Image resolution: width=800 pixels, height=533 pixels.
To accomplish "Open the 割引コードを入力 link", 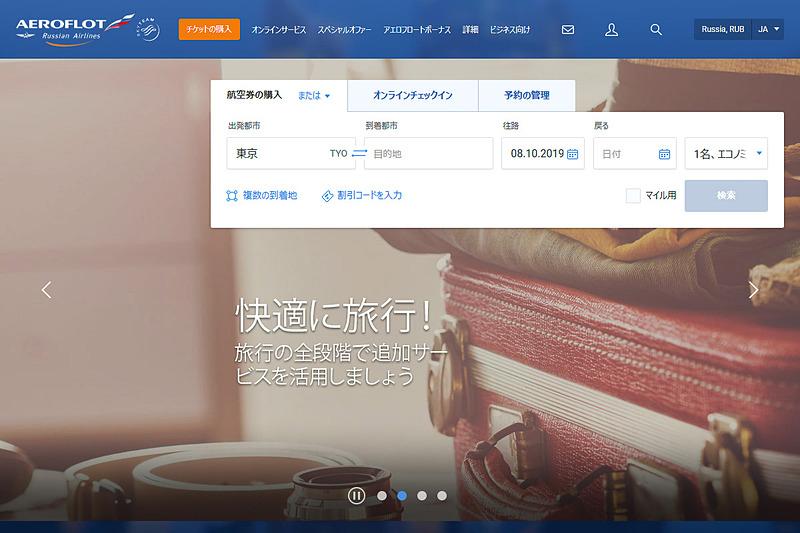I will point(369,195).
